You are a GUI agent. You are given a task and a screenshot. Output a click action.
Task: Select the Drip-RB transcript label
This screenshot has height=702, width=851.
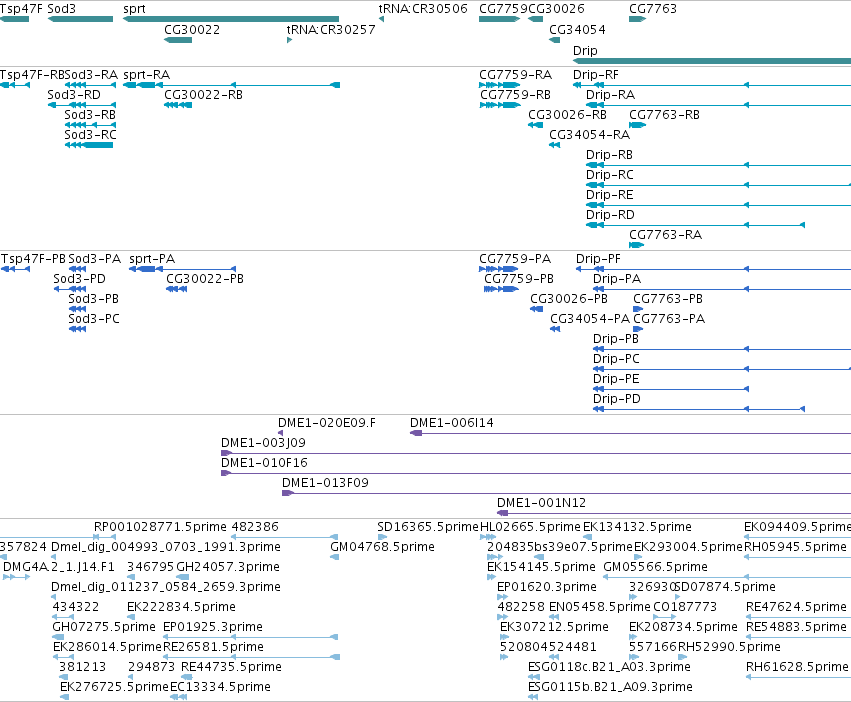coord(609,155)
